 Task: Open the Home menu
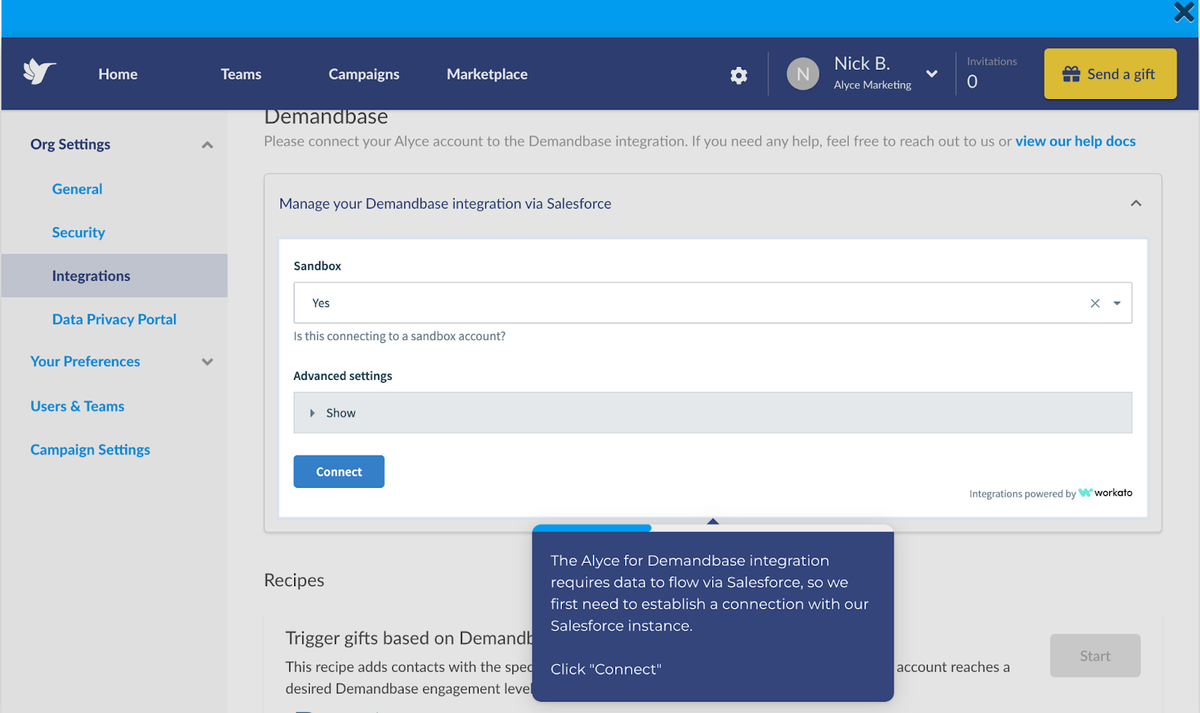click(x=118, y=74)
